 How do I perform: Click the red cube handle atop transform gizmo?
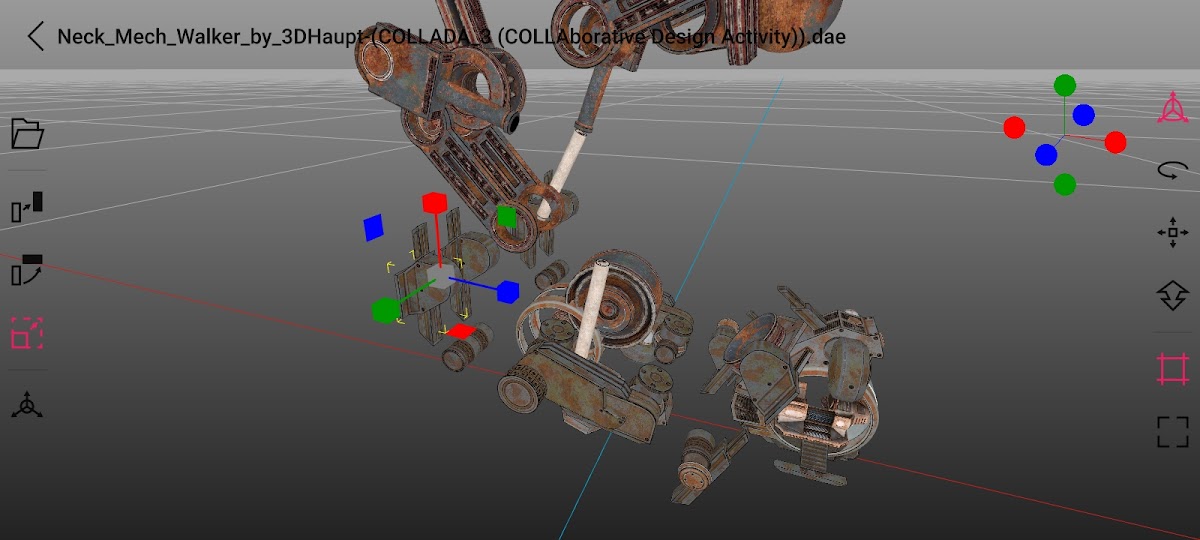433,203
